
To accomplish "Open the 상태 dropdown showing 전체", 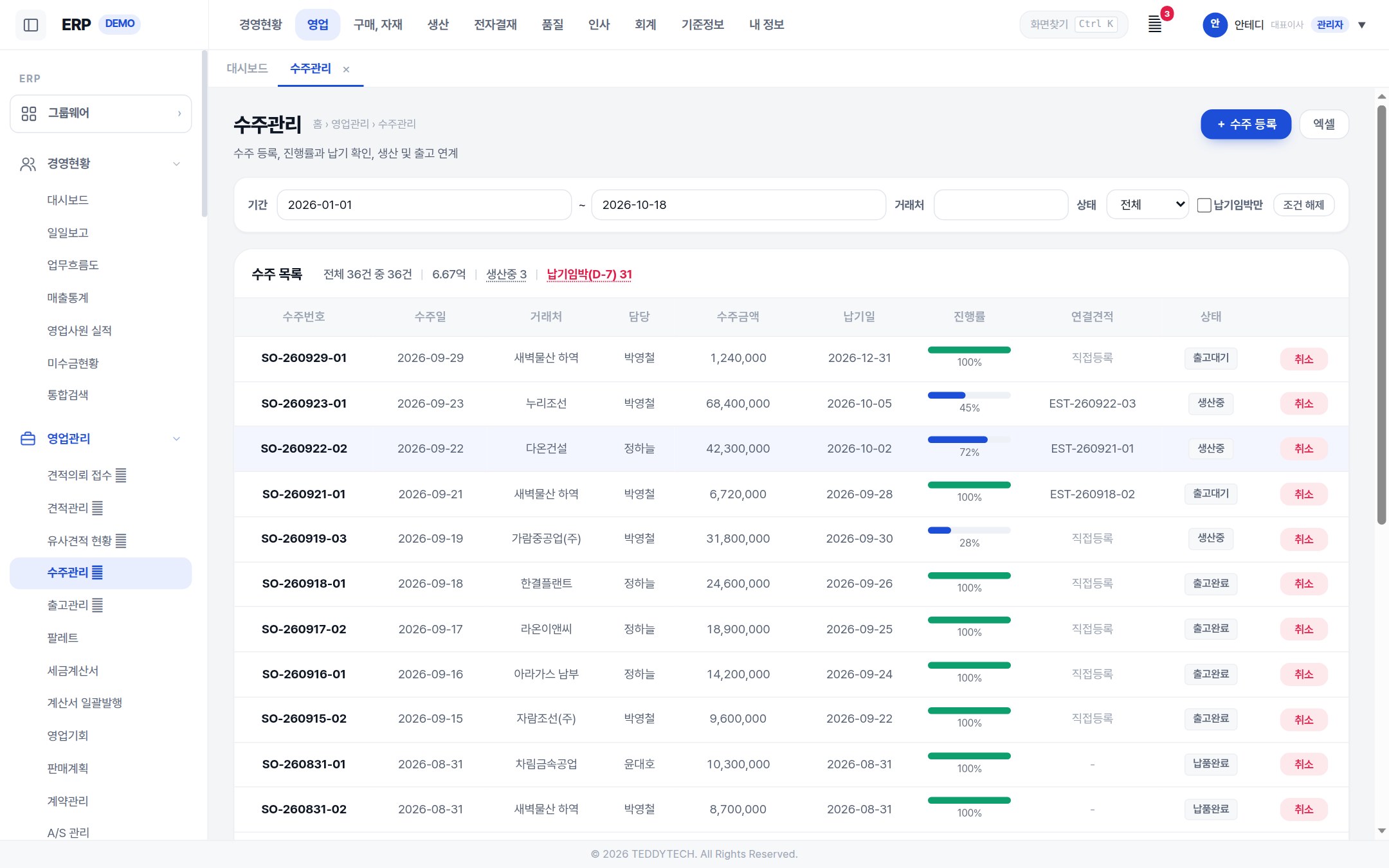I will click(1148, 205).
